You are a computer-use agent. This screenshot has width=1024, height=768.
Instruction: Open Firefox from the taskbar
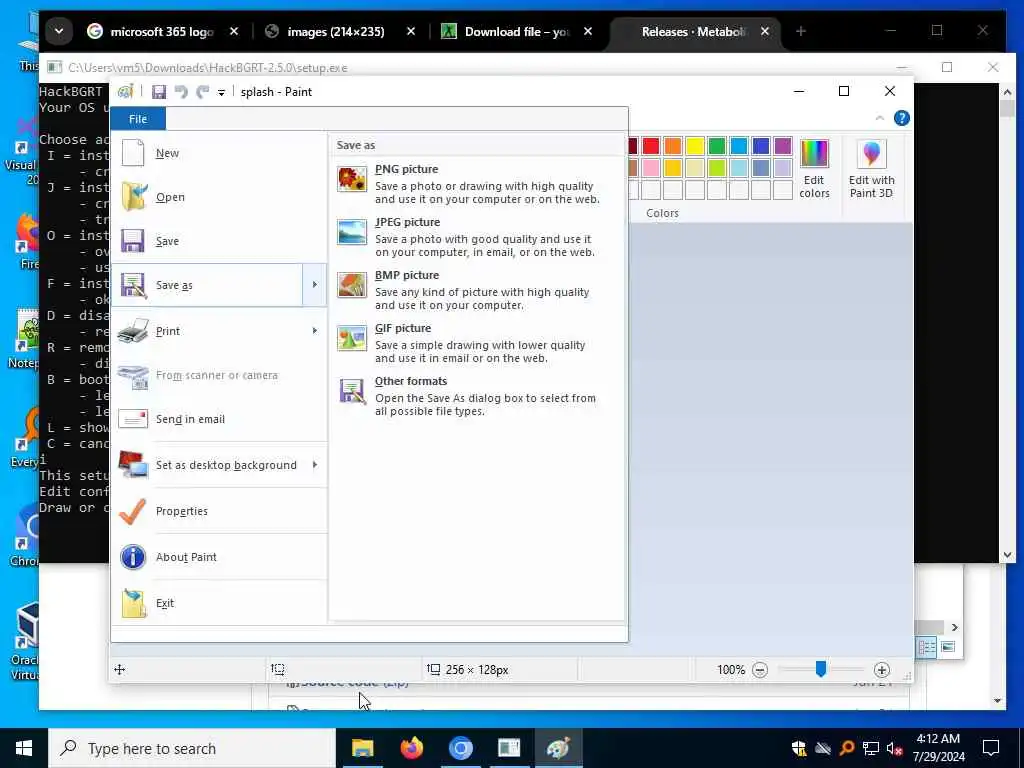pos(411,748)
